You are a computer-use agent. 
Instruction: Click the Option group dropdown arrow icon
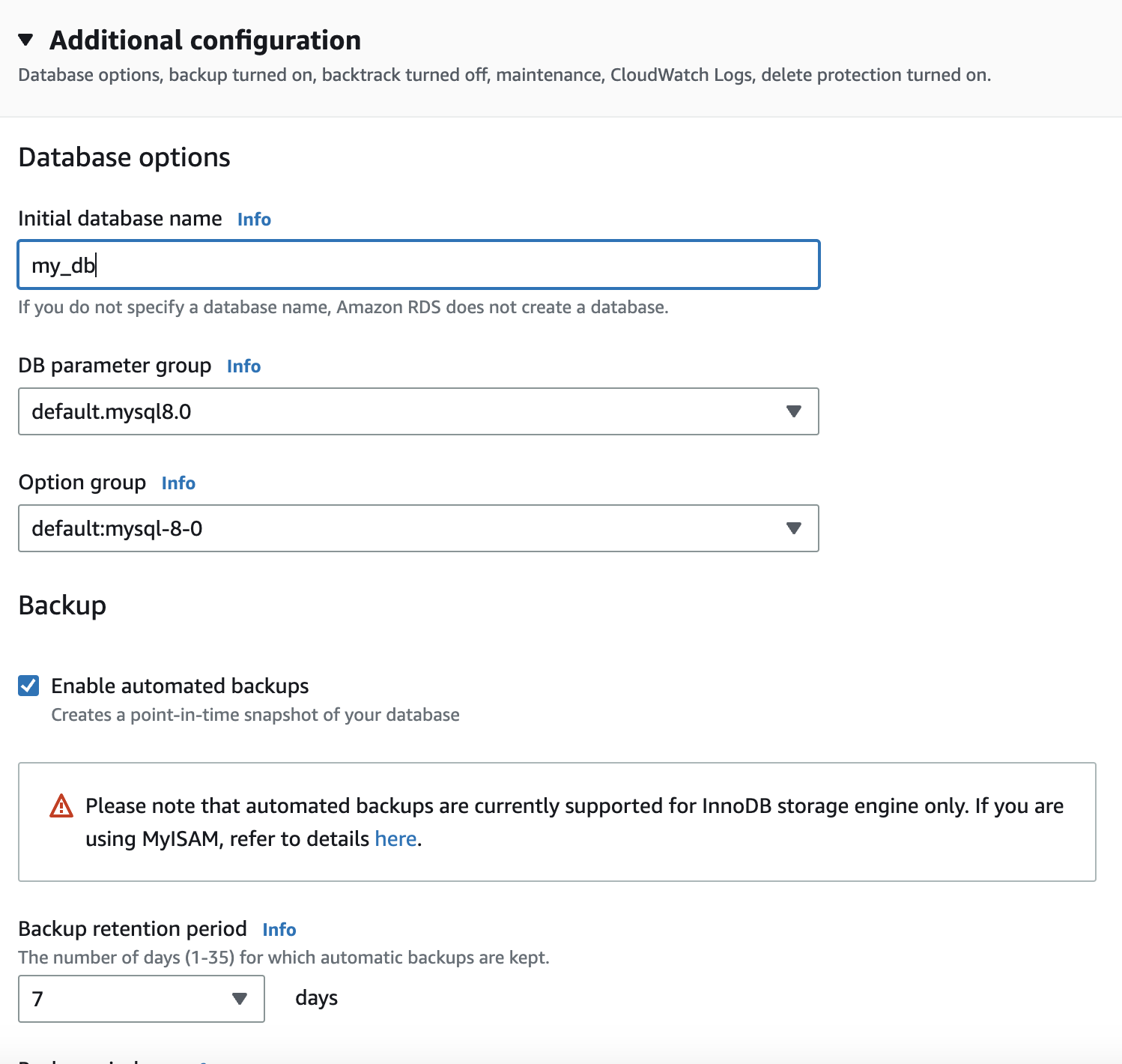tap(794, 528)
